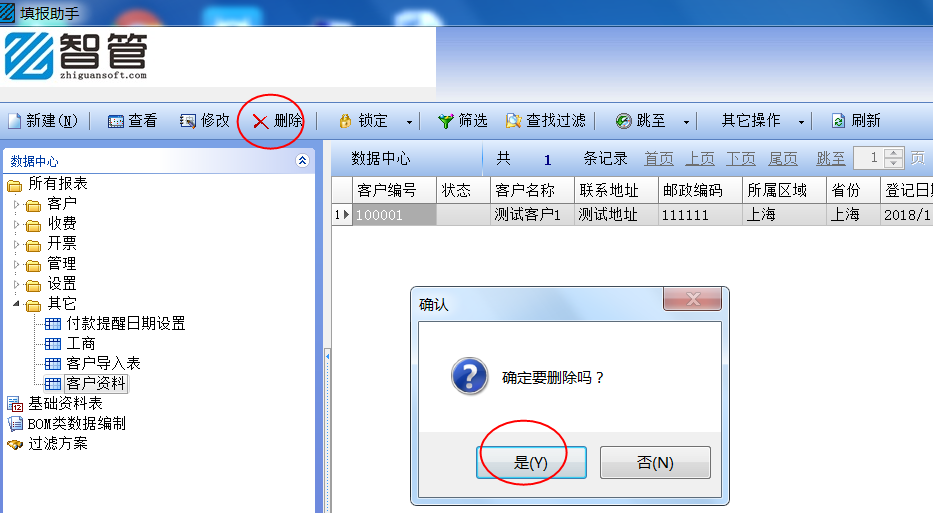Select 客户导入表 in the tree
The height and width of the screenshot is (513, 933).
[103, 363]
